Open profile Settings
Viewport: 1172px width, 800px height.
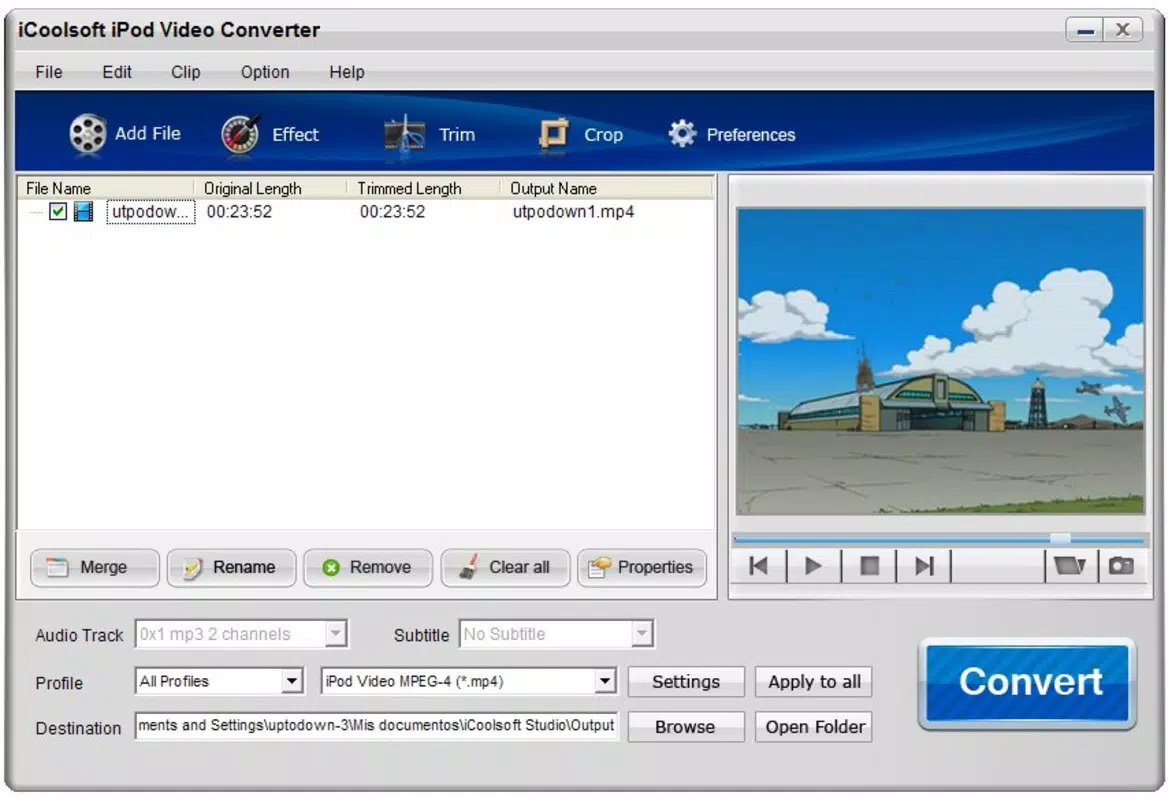(x=686, y=682)
